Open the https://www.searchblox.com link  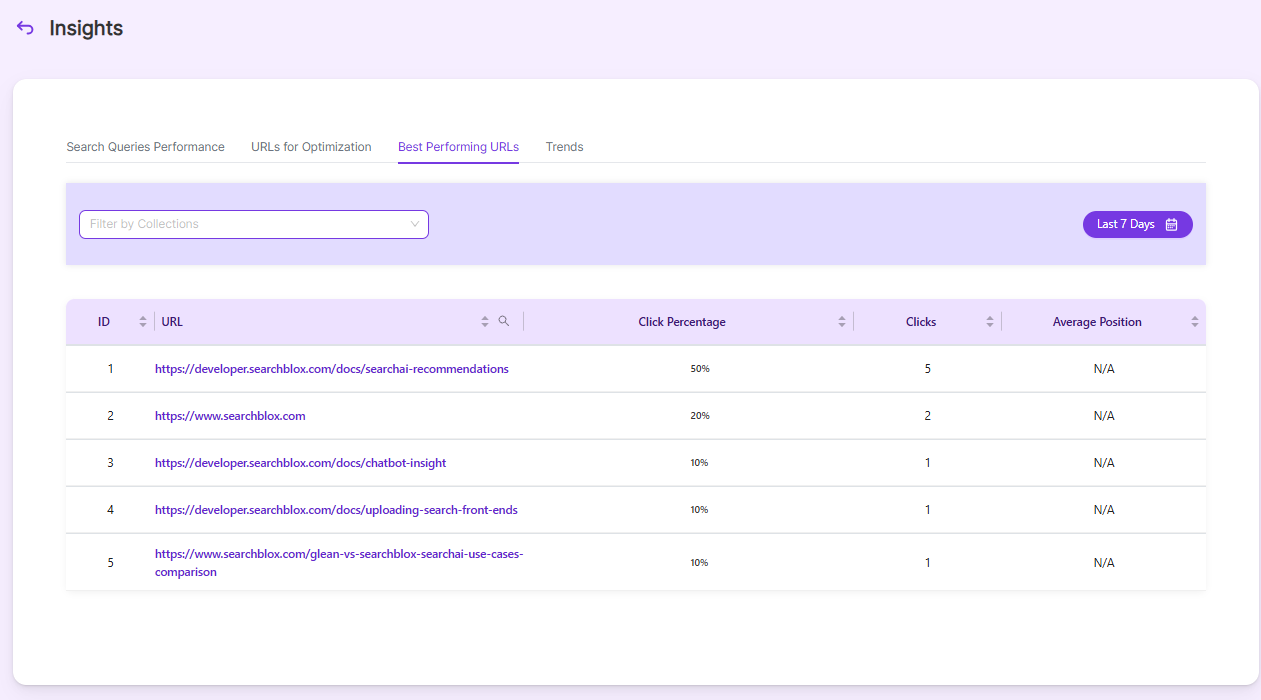pos(230,416)
